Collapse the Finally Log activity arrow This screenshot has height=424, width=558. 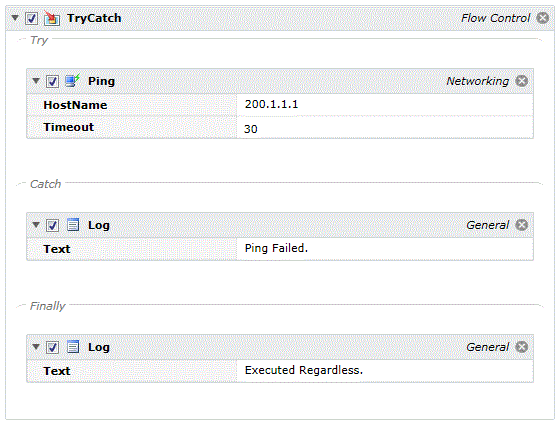click(x=36, y=347)
